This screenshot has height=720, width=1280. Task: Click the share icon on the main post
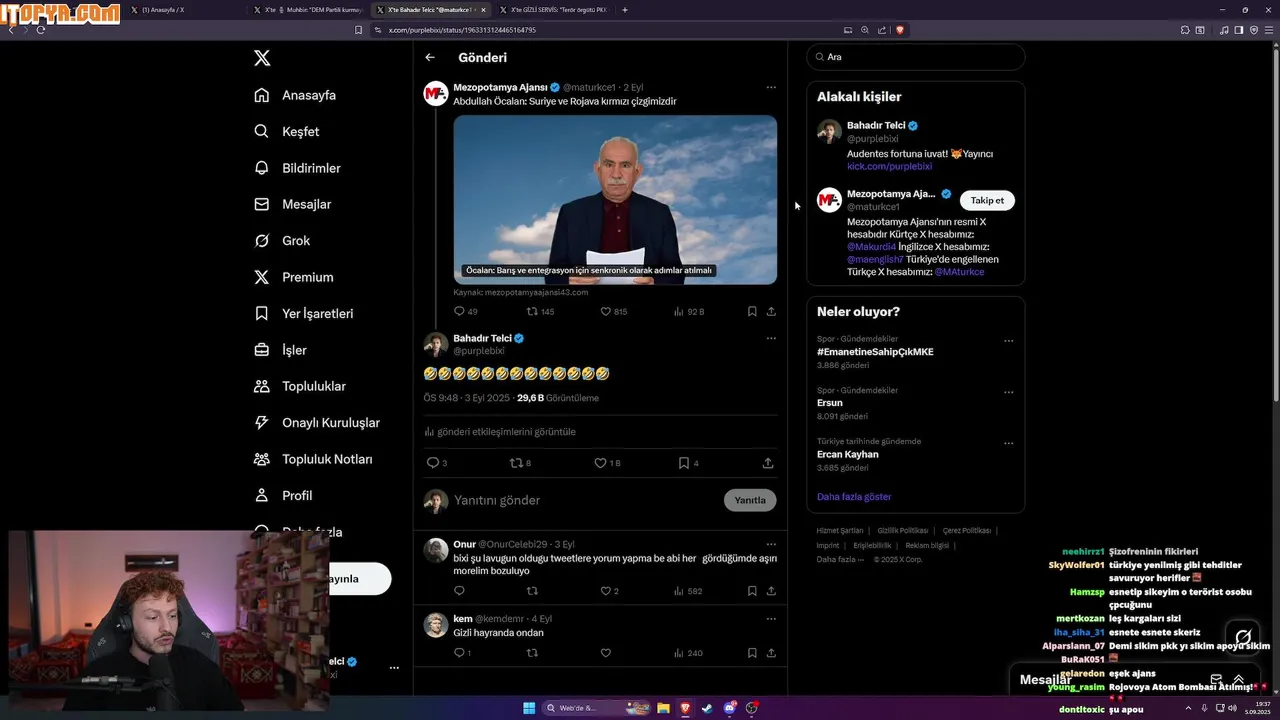click(x=768, y=463)
